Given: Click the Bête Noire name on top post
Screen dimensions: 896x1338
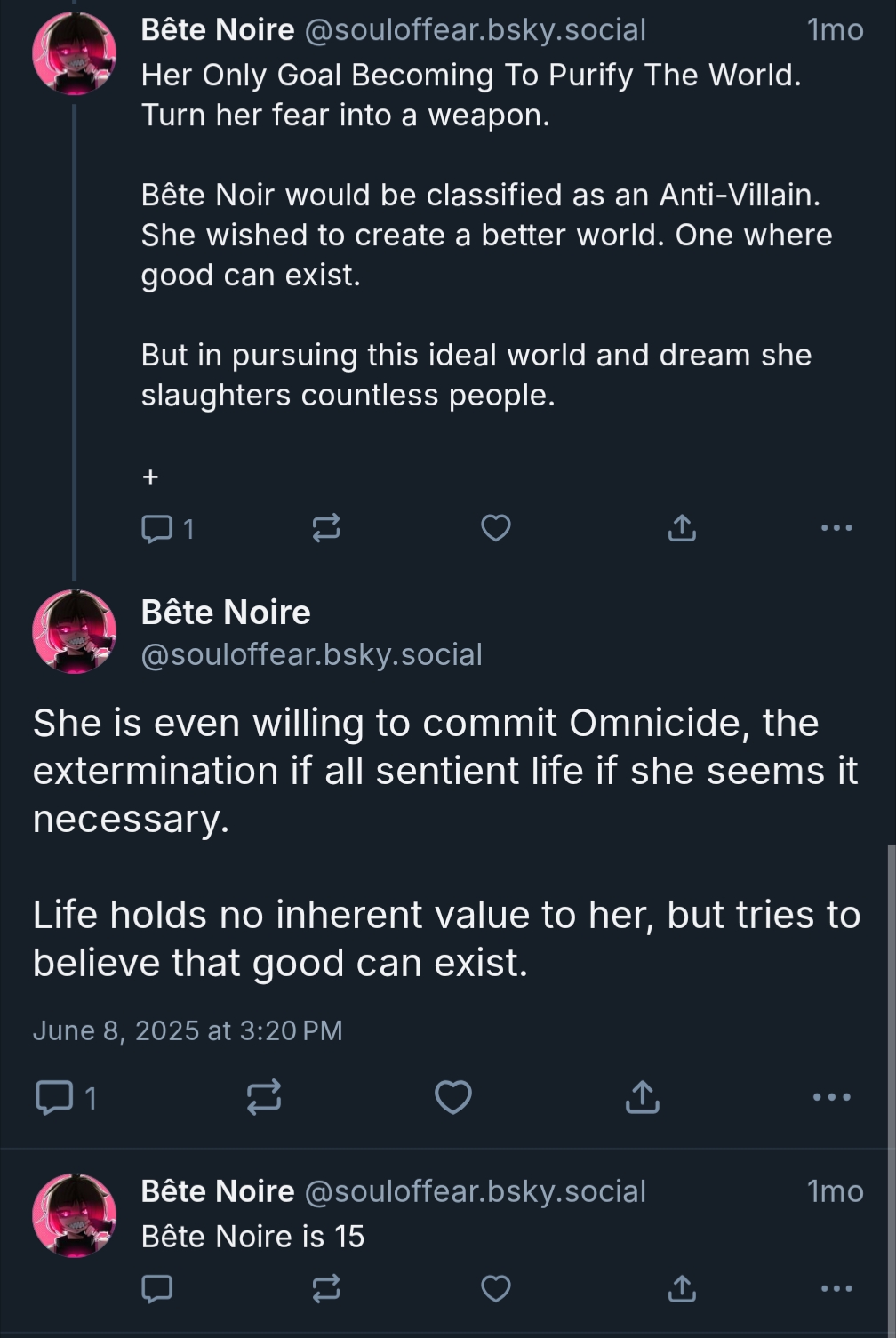Looking at the screenshot, I should point(218,30).
